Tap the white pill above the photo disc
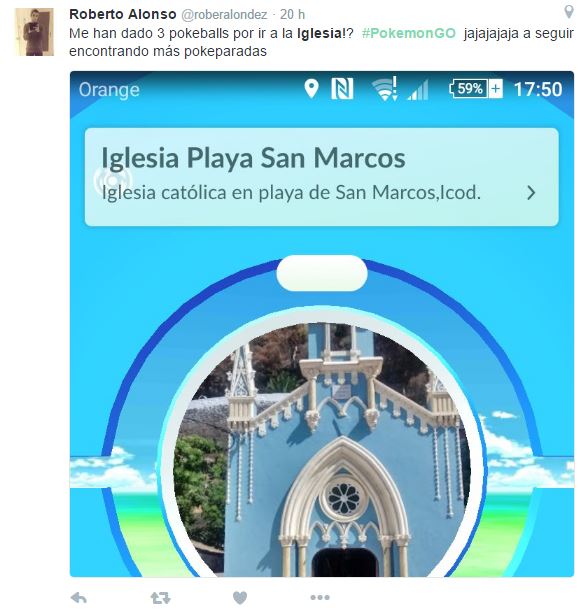Image resolution: width=585 pixels, height=614 pixels. pos(322,273)
